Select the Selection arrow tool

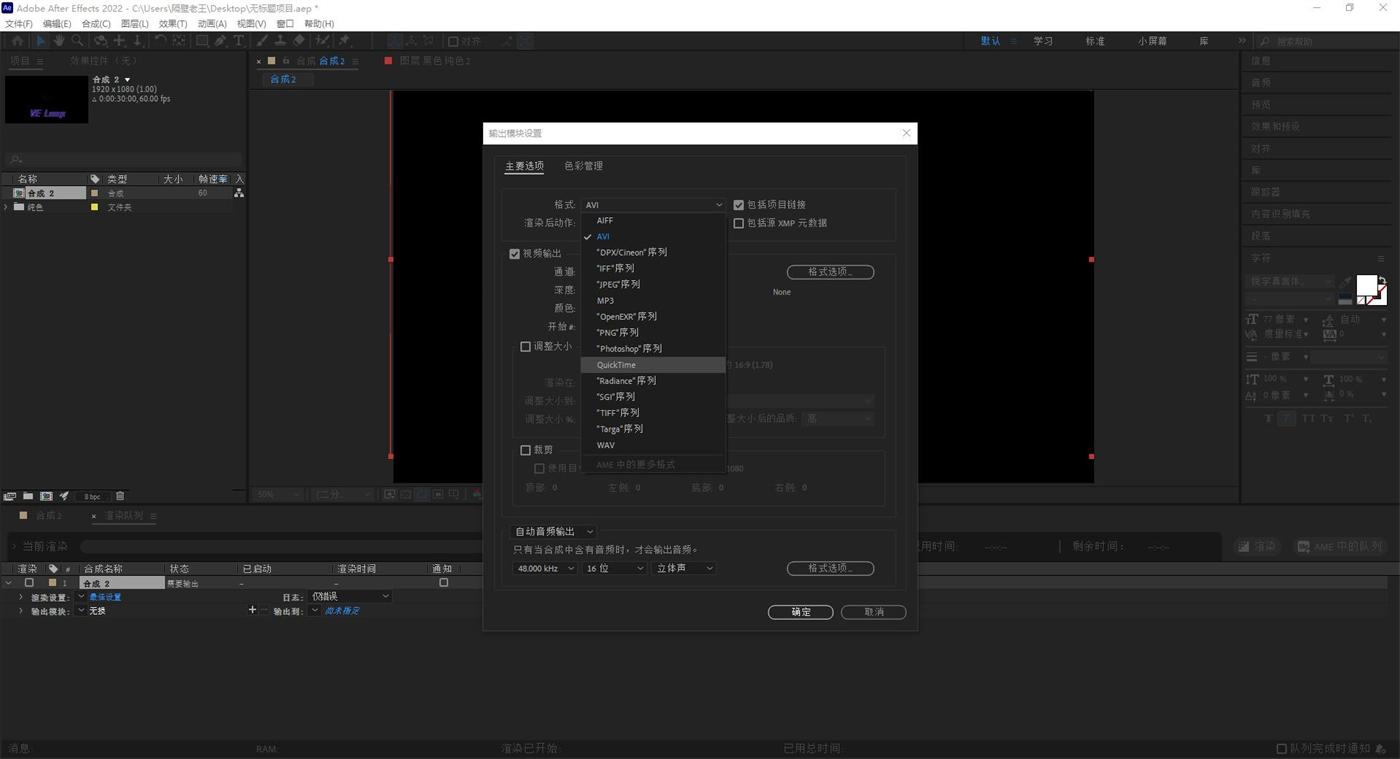pos(40,41)
